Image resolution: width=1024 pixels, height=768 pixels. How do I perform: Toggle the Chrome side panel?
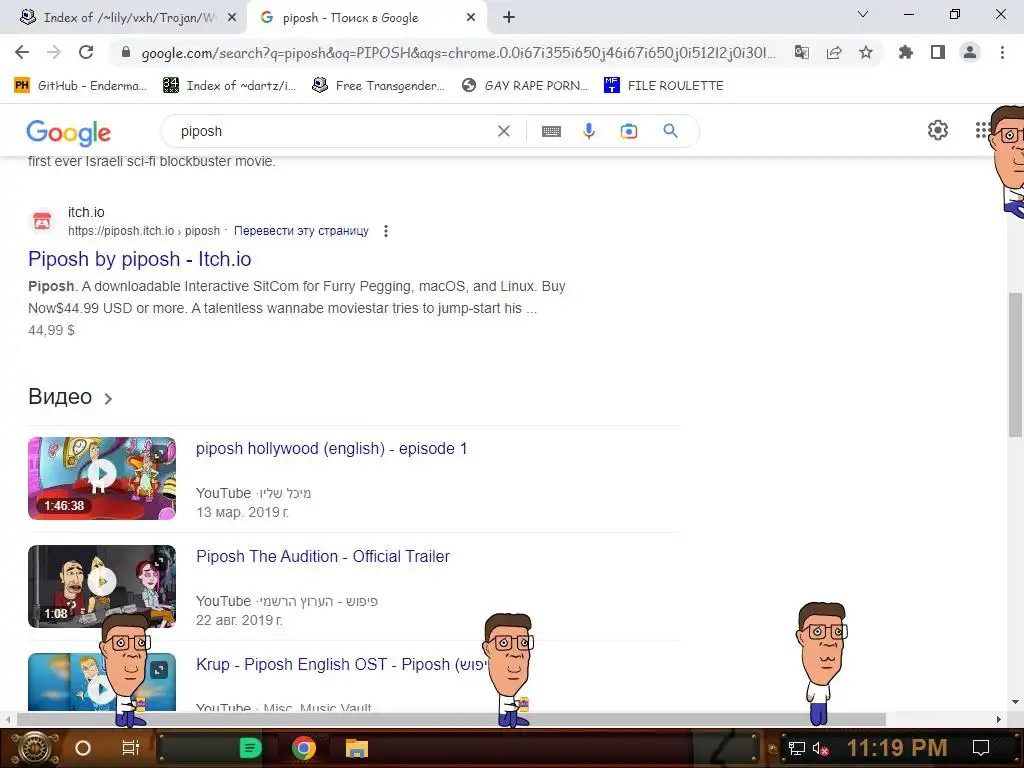tap(938, 52)
